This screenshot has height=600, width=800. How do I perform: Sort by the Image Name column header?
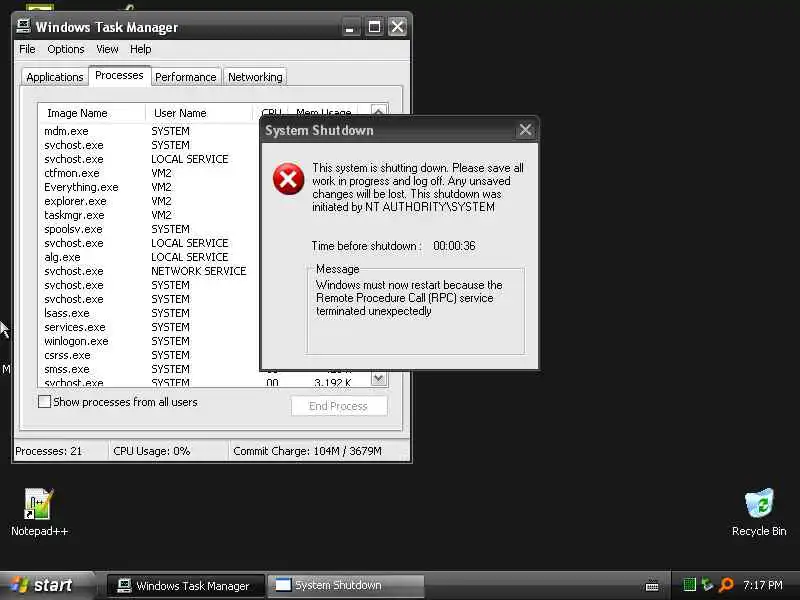coord(91,113)
